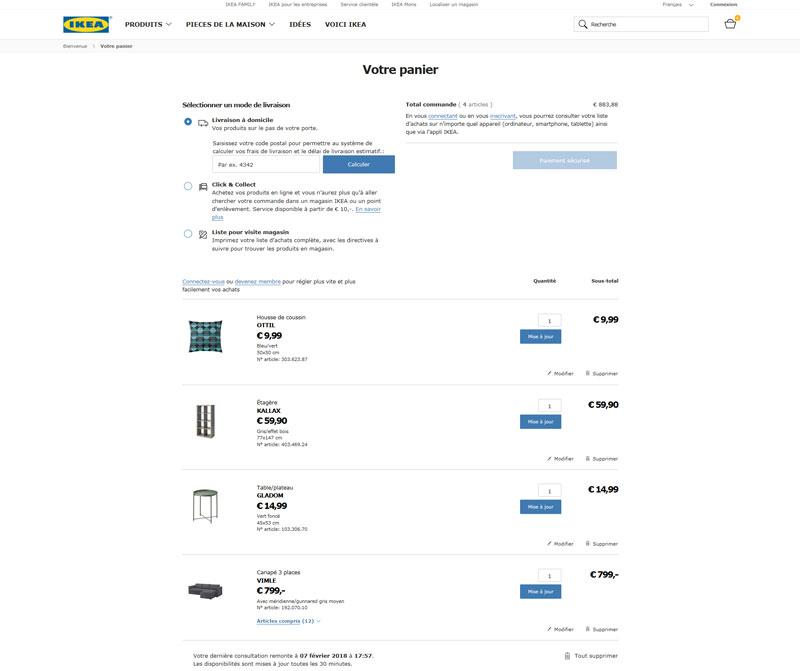Click the quantity field for GLADOM
The width and height of the screenshot is (800, 671).
(549, 491)
